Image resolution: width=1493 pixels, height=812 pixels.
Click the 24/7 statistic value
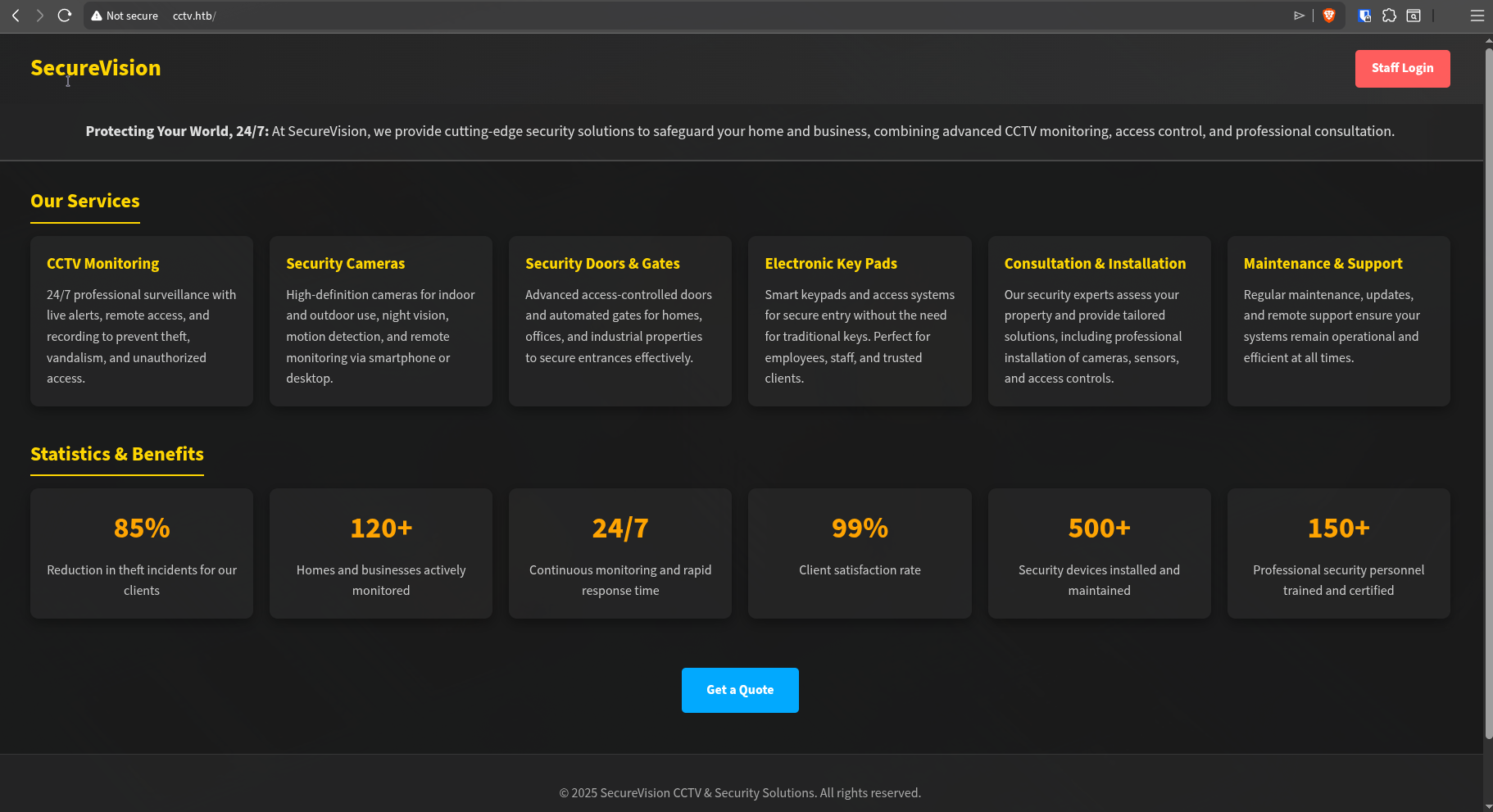point(620,528)
